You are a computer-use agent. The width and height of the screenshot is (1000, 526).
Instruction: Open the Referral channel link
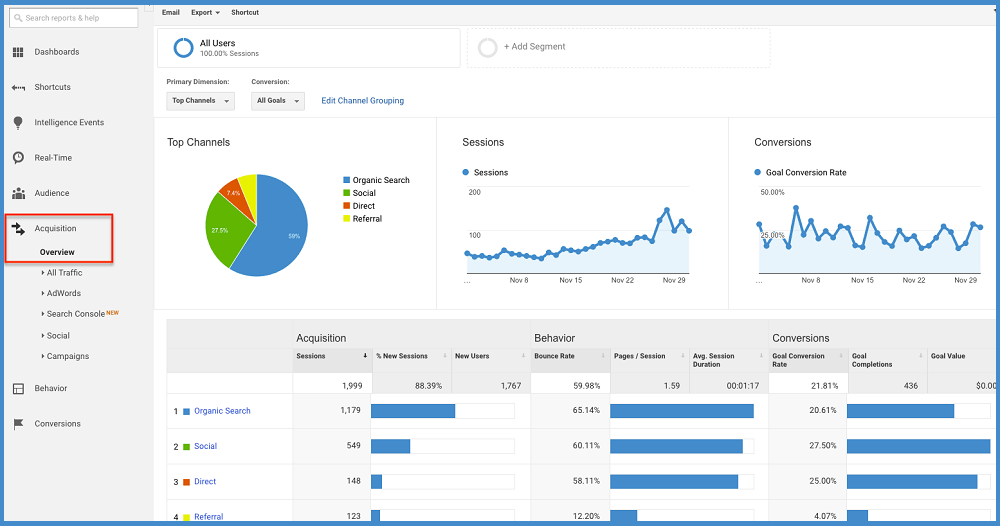[209, 516]
